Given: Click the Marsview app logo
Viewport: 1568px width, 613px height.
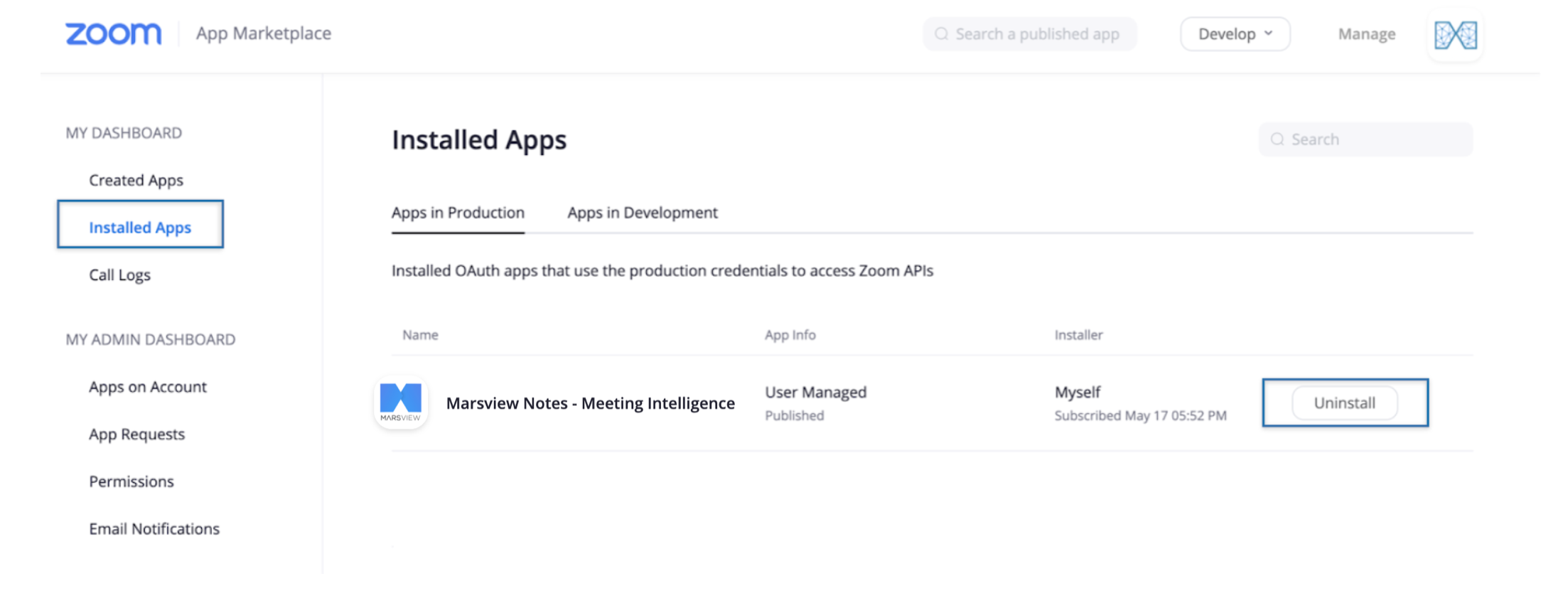Looking at the screenshot, I should point(401,403).
